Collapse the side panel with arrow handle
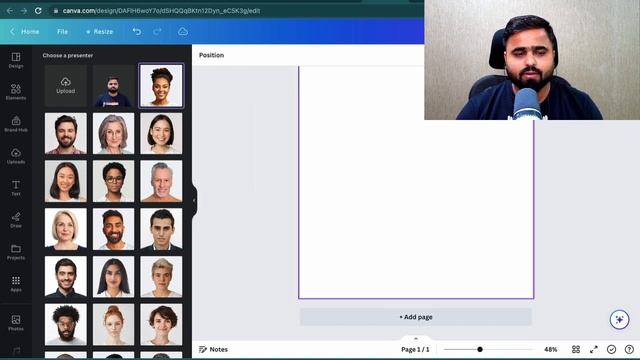Viewport: 640px width, 360px height. (x=194, y=200)
